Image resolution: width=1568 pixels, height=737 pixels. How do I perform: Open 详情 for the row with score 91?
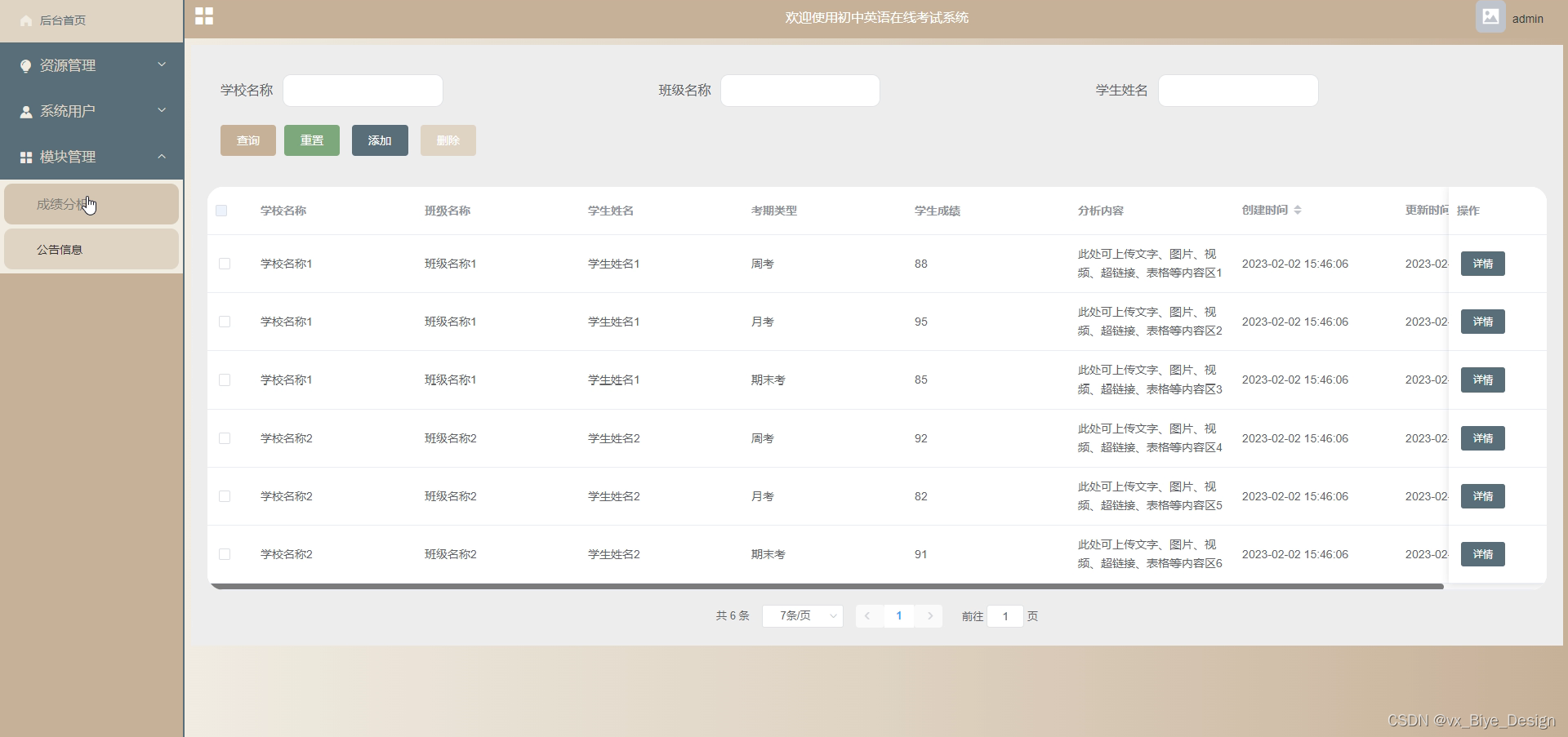(x=1483, y=554)
